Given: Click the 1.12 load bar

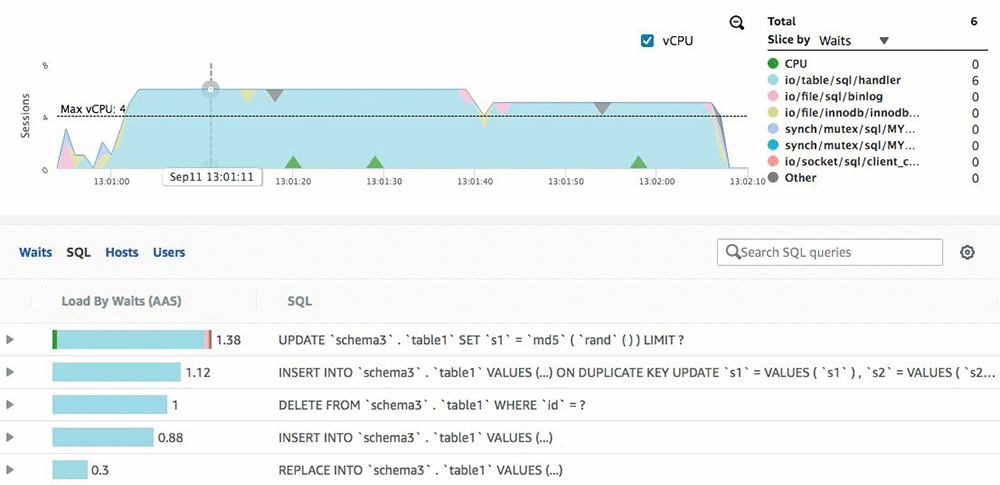Looking at the screenshot, I should pos(117,372).
